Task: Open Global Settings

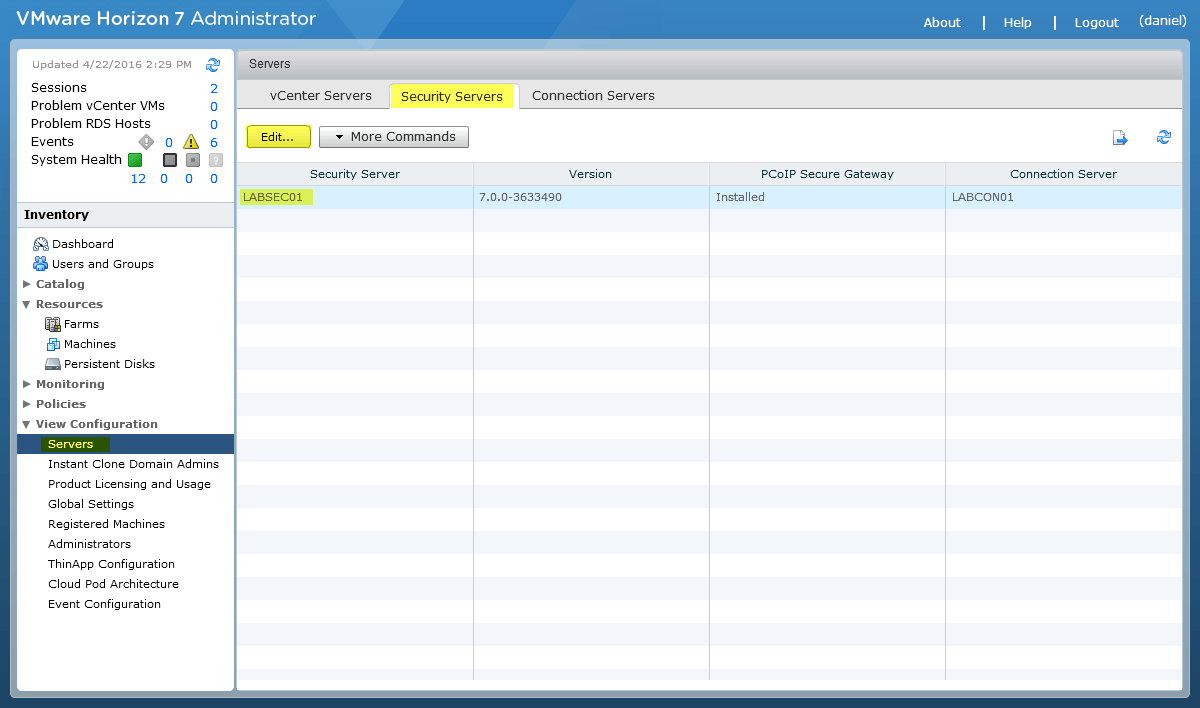Action: [90, 504]
